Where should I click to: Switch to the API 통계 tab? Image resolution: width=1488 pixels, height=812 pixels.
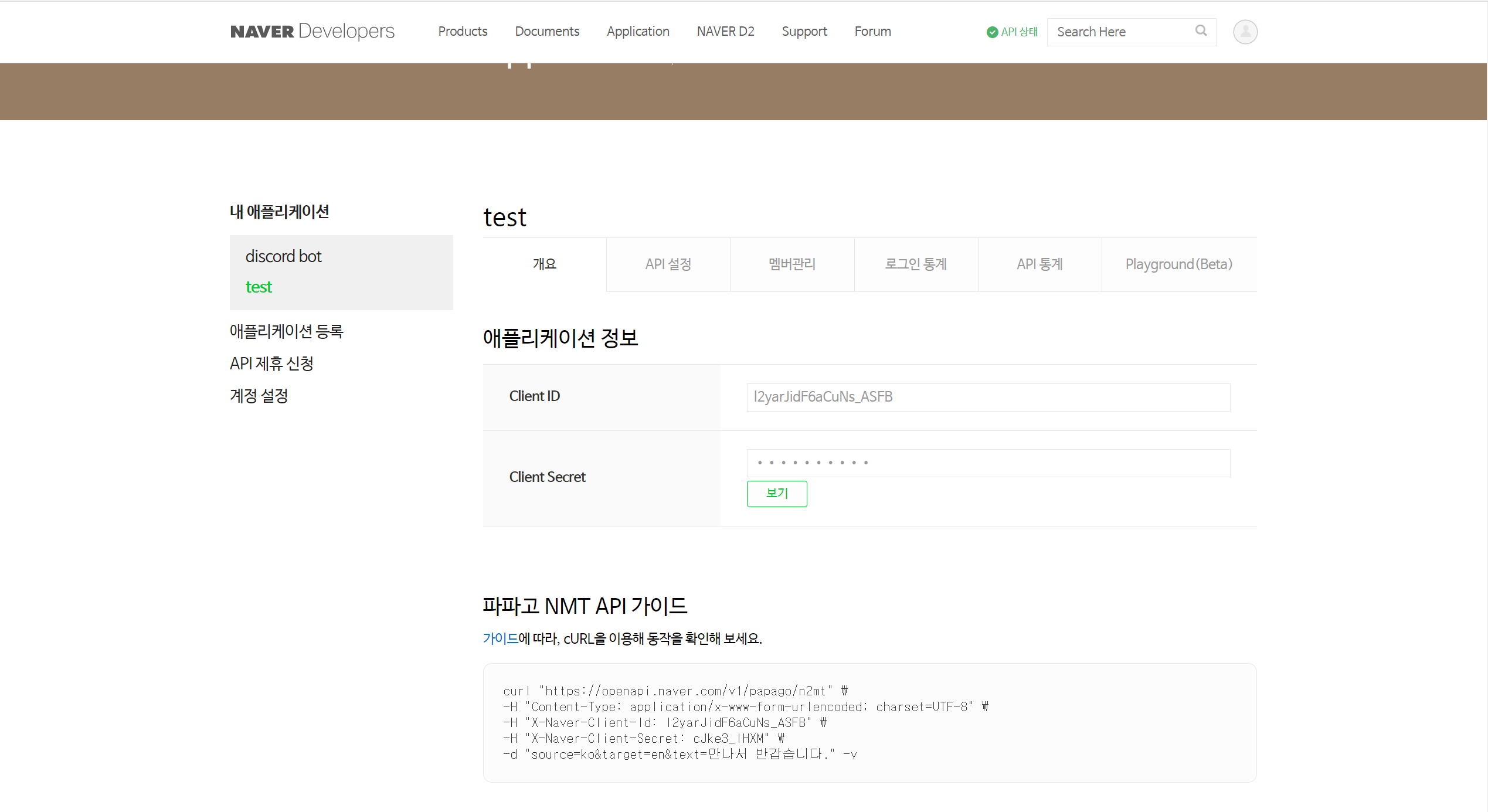pyautogui.click(x=1039, y=264)
